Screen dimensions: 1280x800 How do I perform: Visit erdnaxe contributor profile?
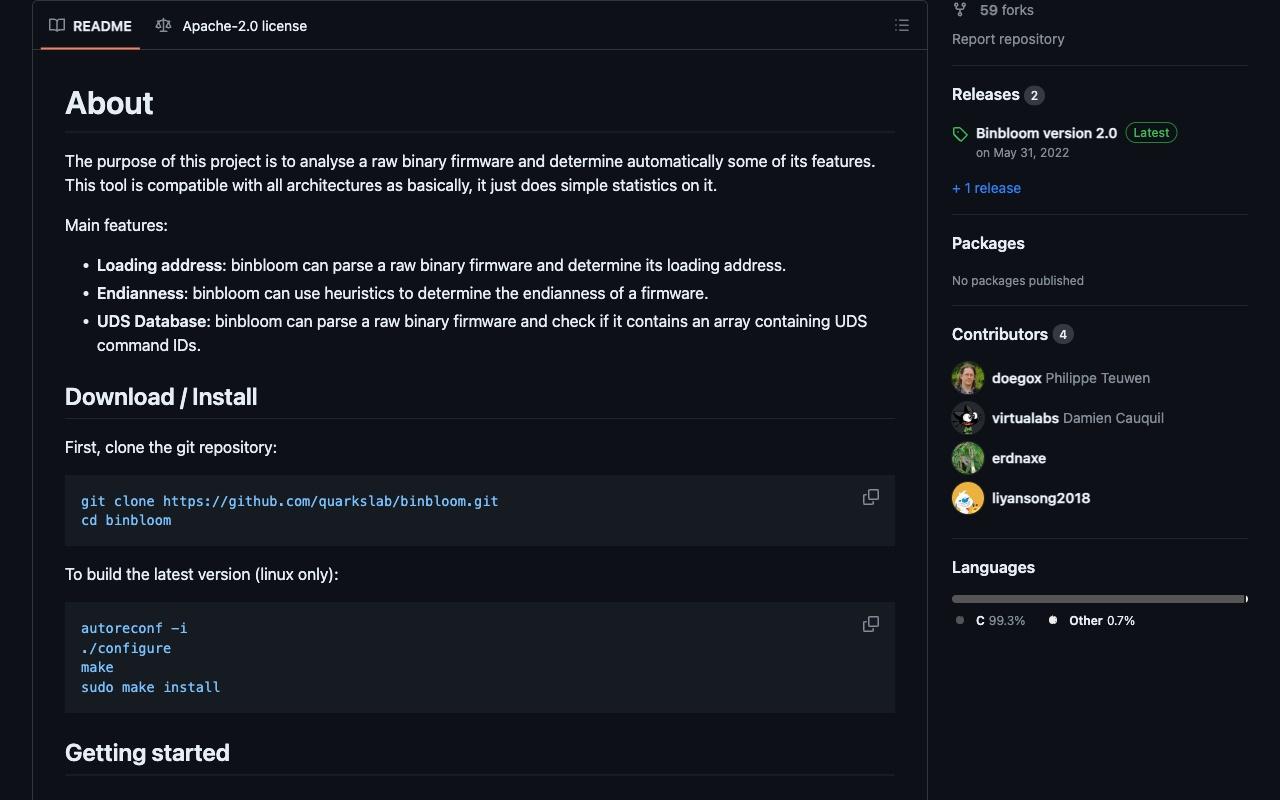click(x=1019, y=458)
